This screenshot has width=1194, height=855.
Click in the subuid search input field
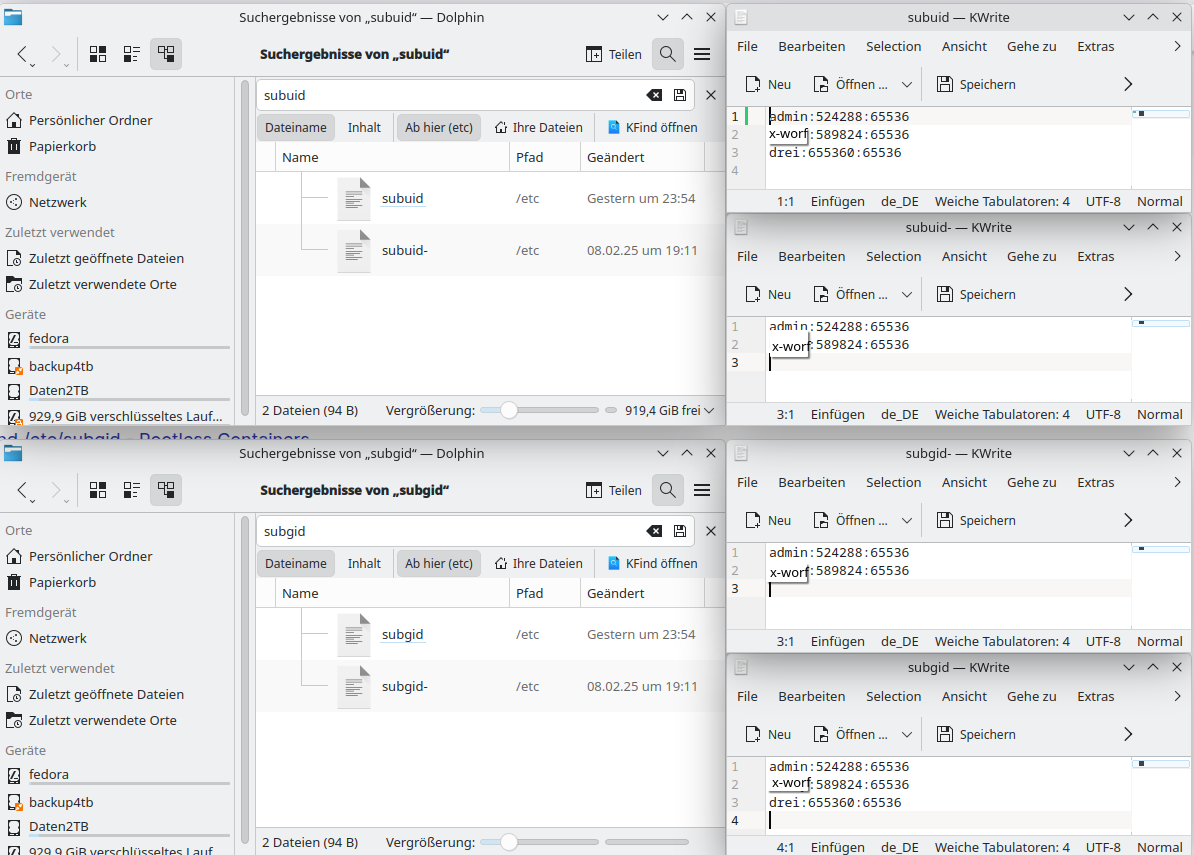pos(452,95)
